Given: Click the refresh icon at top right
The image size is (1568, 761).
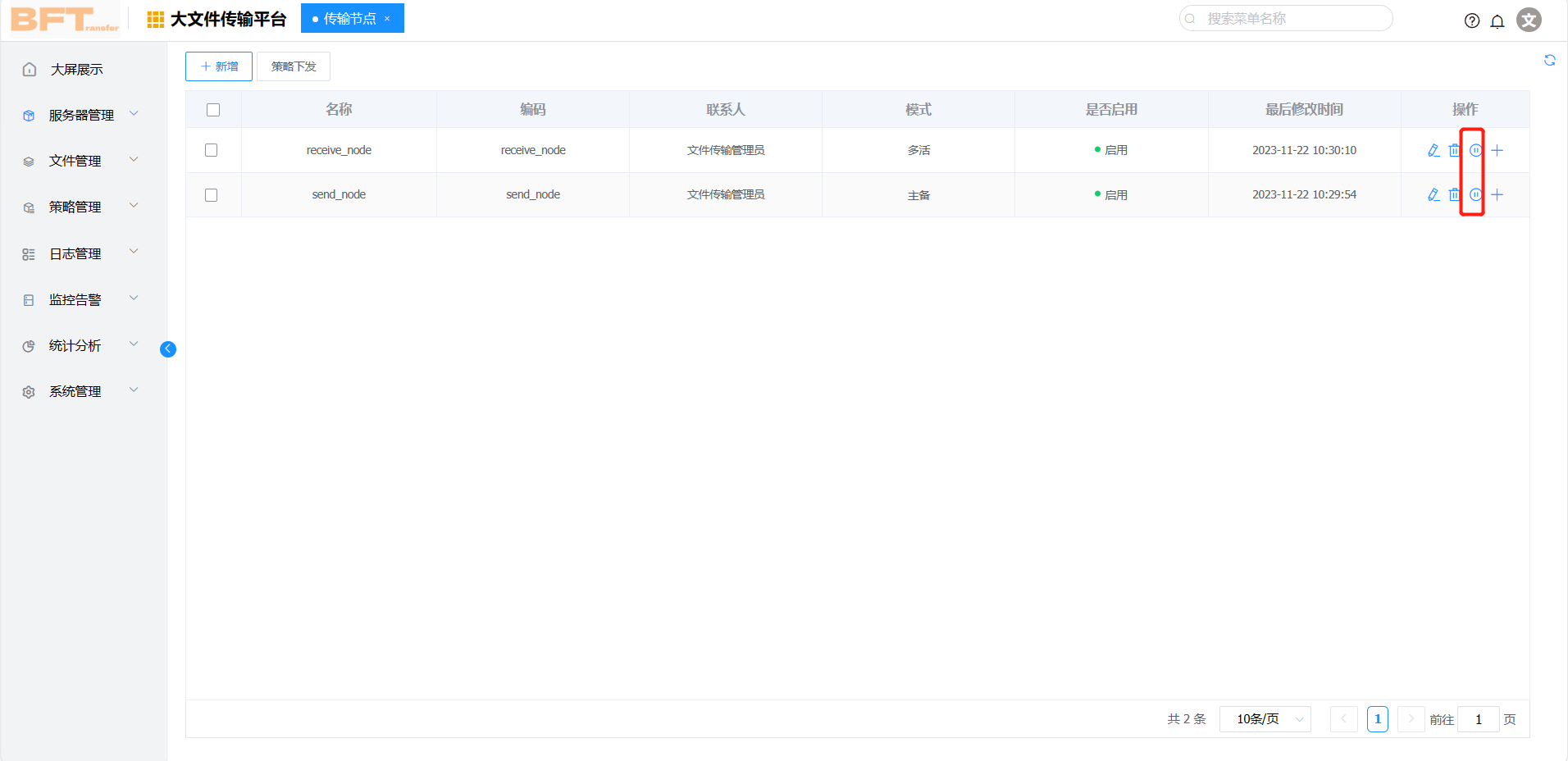Looking at the screenshot, I should (x=1549, y=60).
